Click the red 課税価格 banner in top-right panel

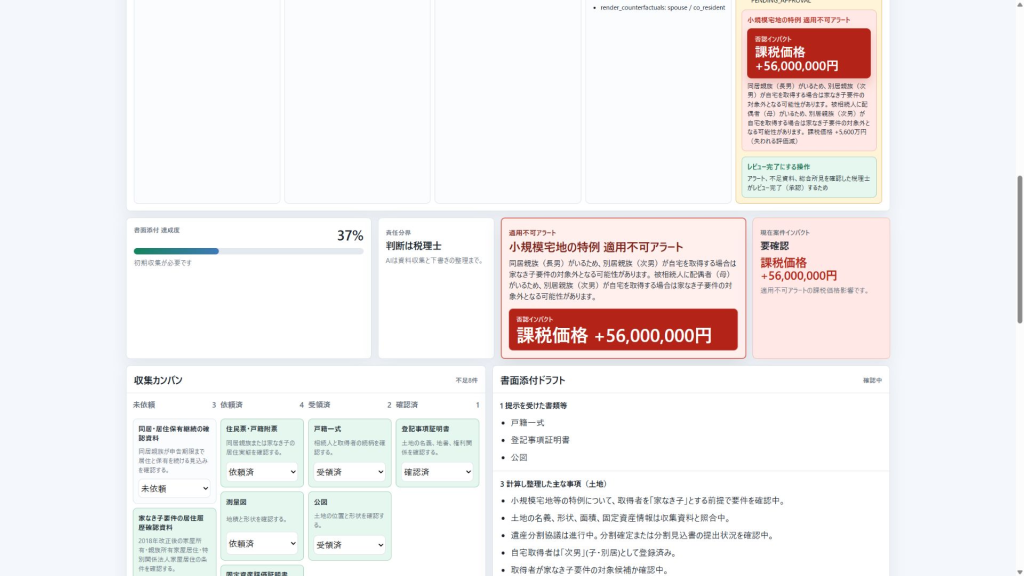click(808, 53)
